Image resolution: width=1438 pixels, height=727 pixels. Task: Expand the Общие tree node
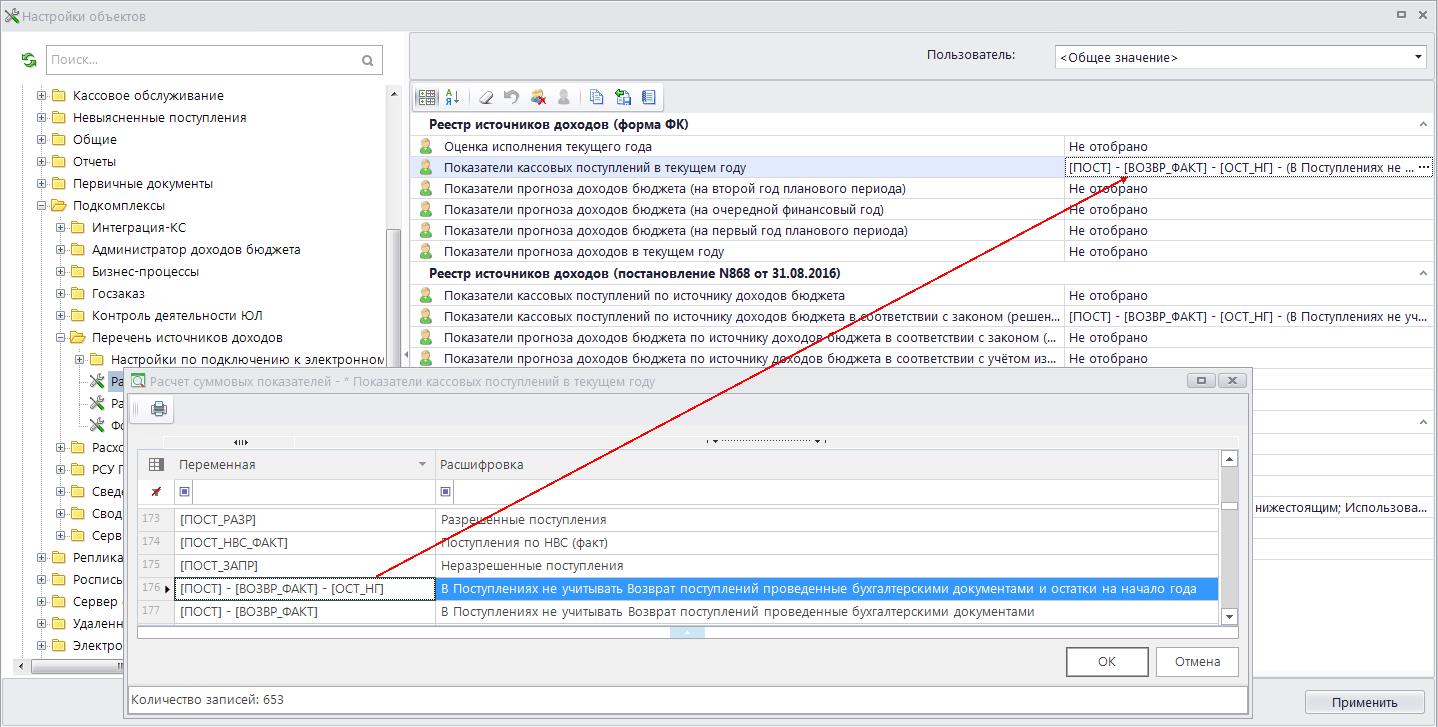click(x=42, y=140)
